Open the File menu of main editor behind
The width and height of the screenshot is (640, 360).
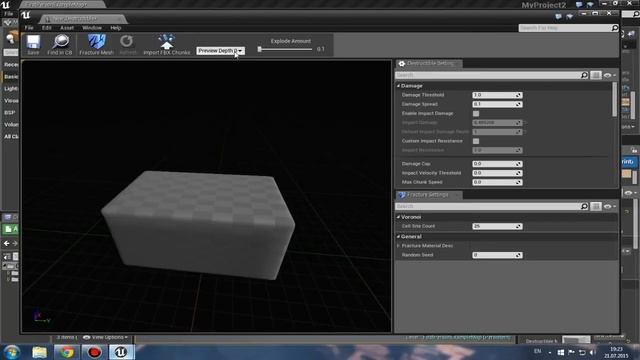pyautogui.click(x=8, y=13)
